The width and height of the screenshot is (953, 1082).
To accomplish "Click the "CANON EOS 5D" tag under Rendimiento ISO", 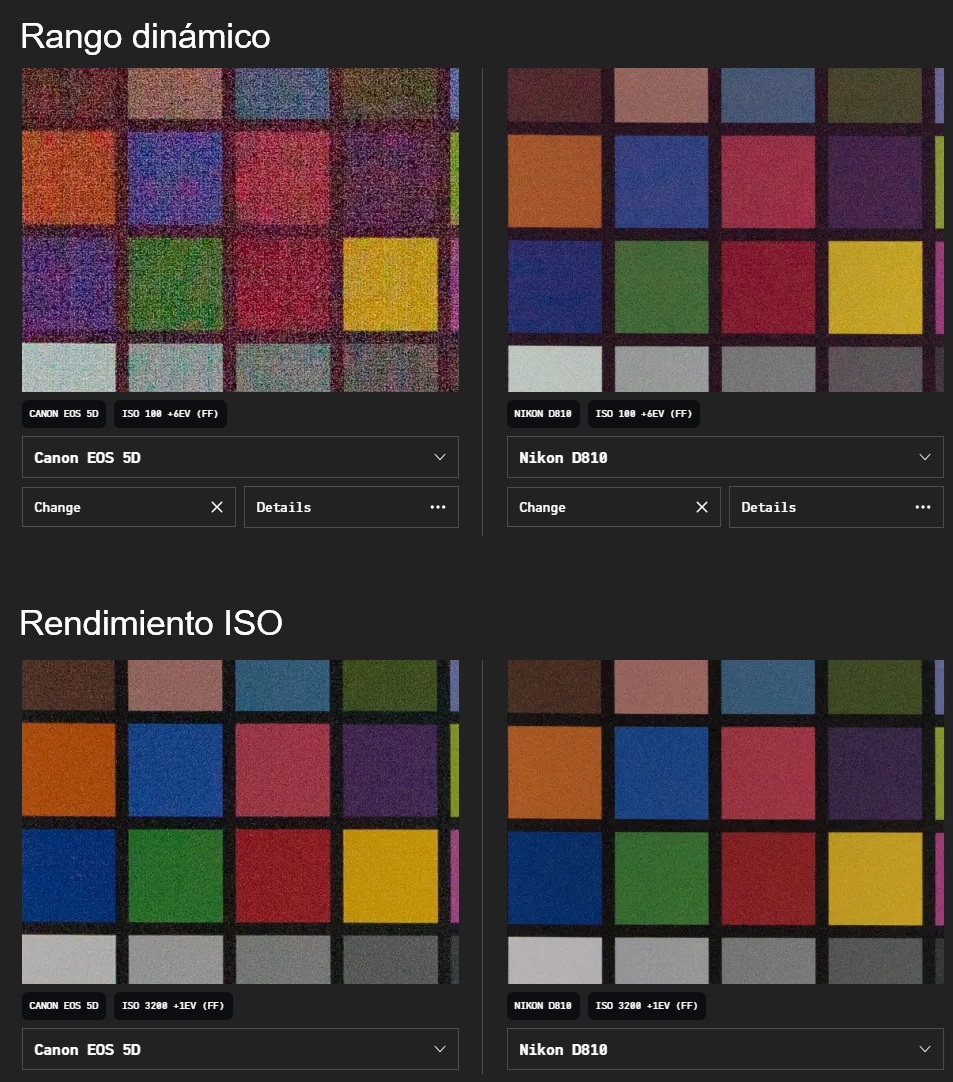I will click(x=64, y=1006).
